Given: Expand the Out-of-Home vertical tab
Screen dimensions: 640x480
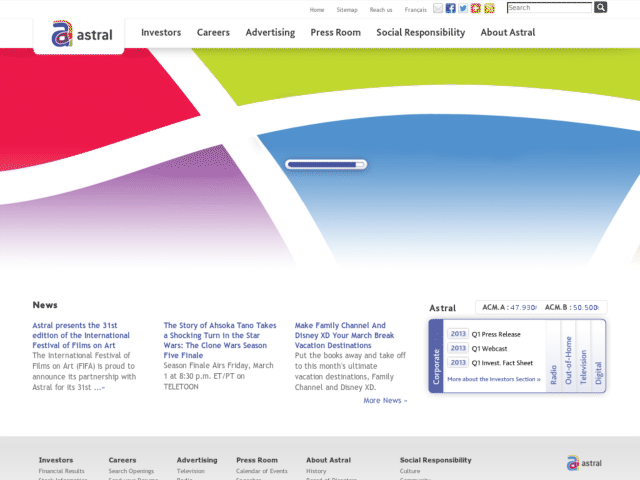Looking at the screenshot, I should 568,356.
